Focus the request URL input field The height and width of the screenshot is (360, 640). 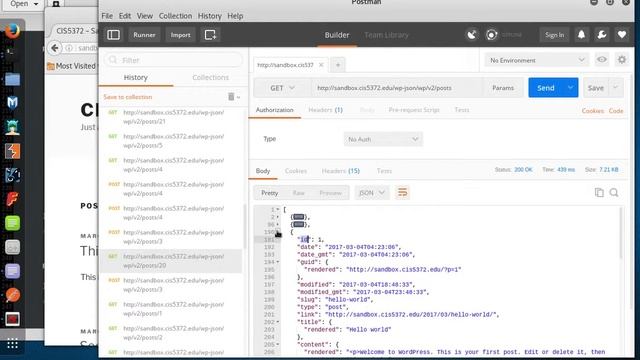tap(397, 88)
